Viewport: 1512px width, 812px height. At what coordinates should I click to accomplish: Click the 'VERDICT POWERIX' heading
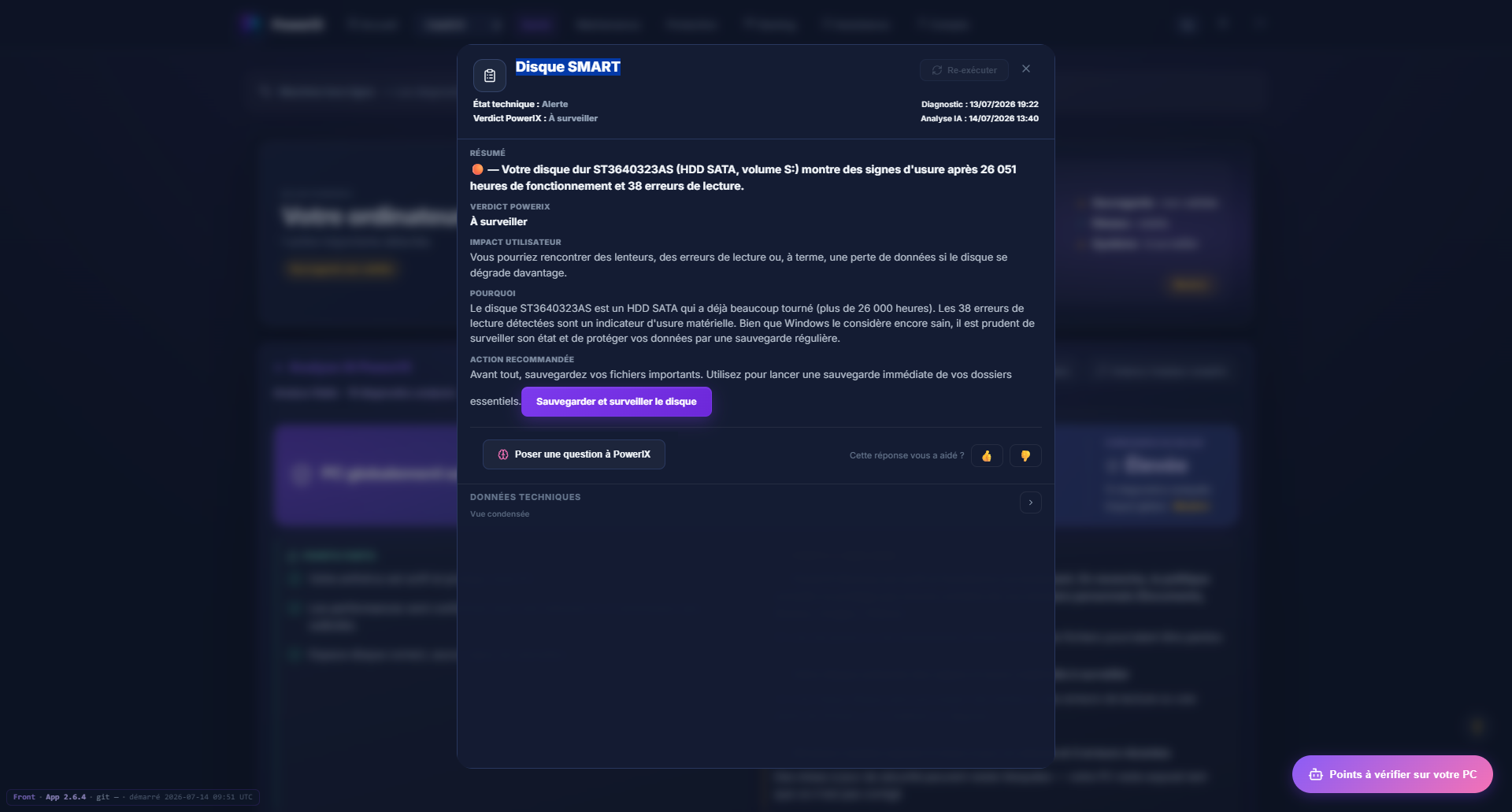510,206
